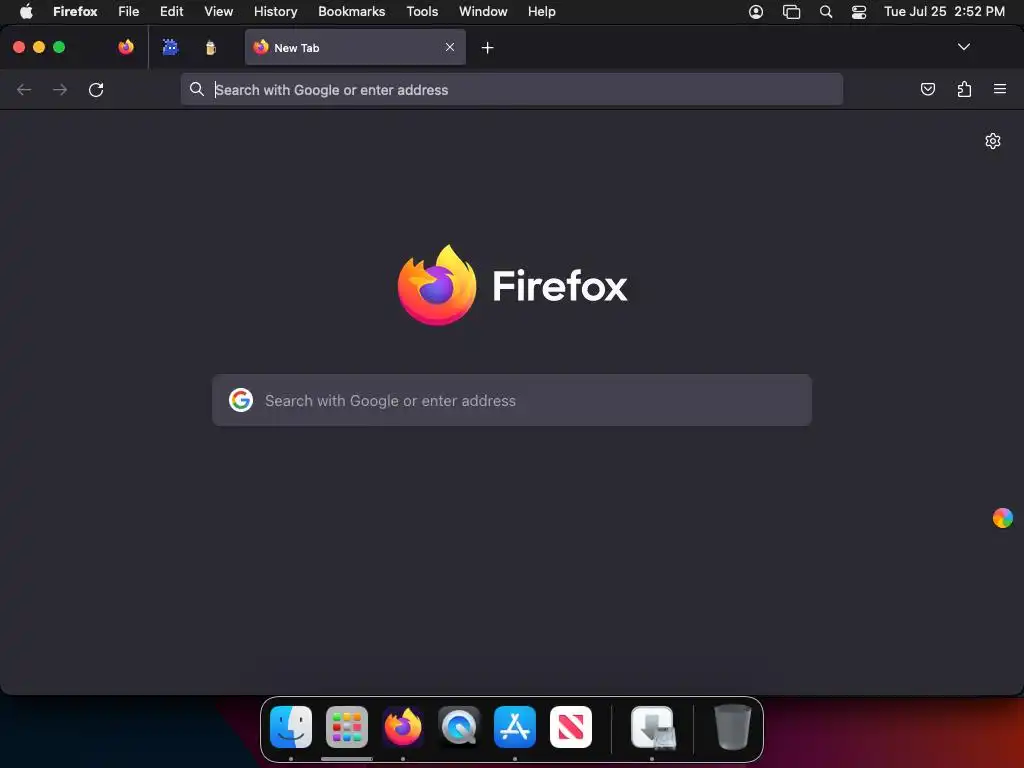
Task: Click the user account icon in menu bar
Action: 756,12
